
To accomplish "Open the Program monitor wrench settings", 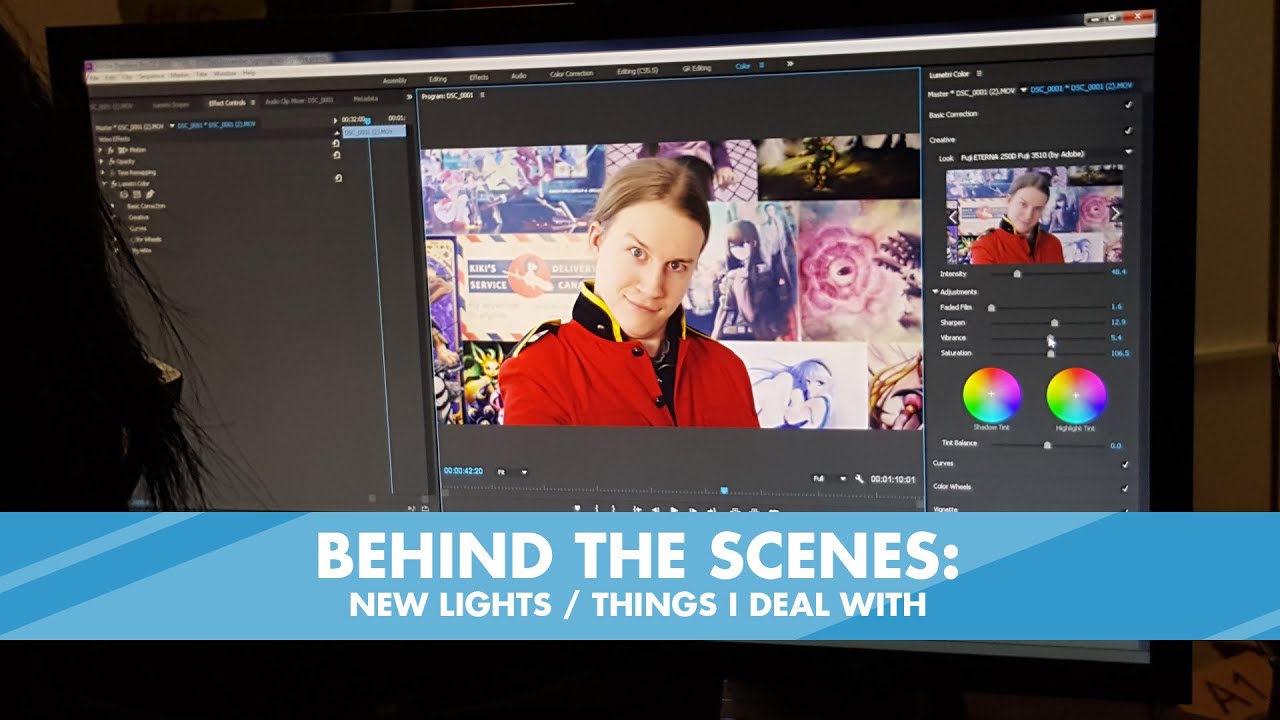I will (x=859, y=479).
